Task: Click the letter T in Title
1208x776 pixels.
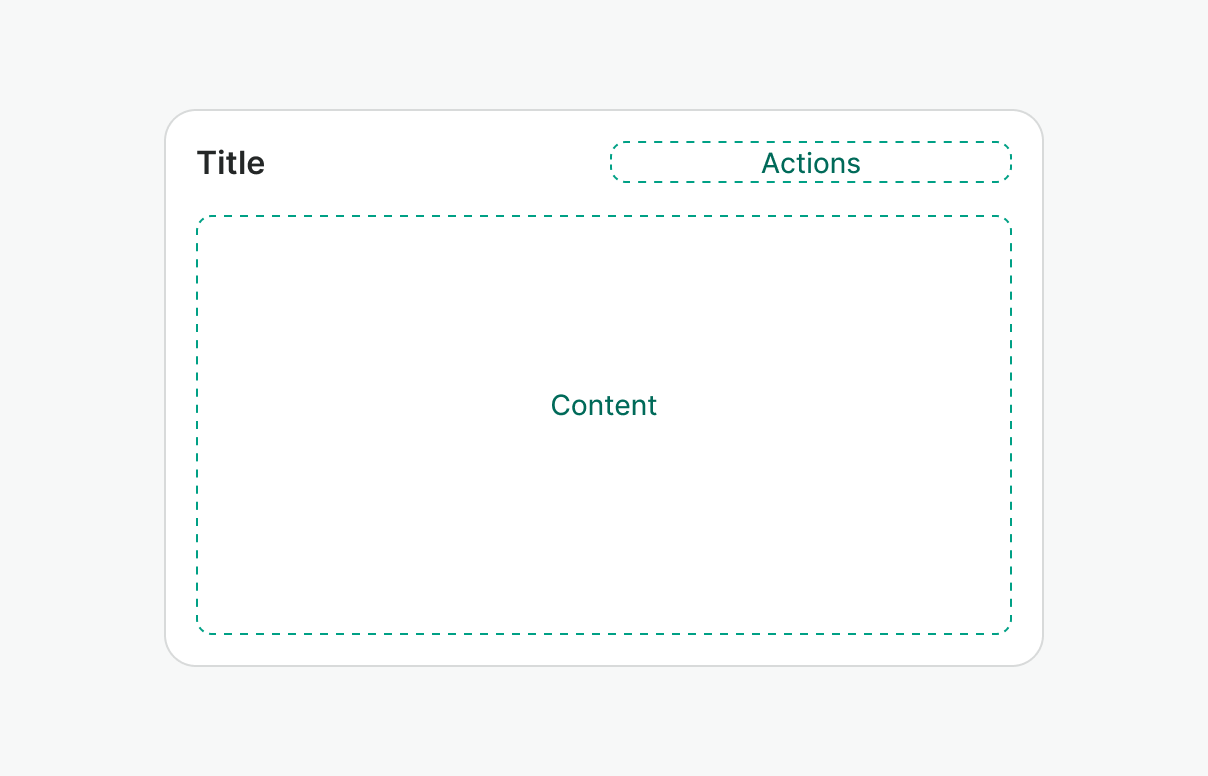Action: (x=205, y=163)
